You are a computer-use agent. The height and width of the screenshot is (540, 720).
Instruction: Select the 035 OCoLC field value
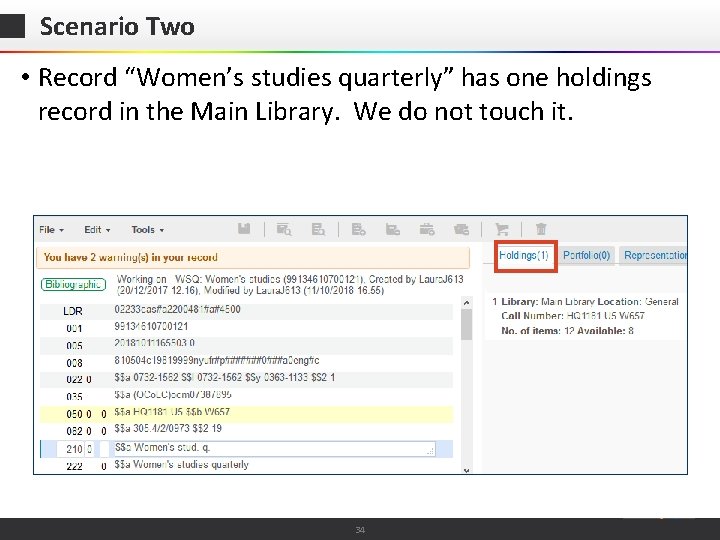(173, 394)
